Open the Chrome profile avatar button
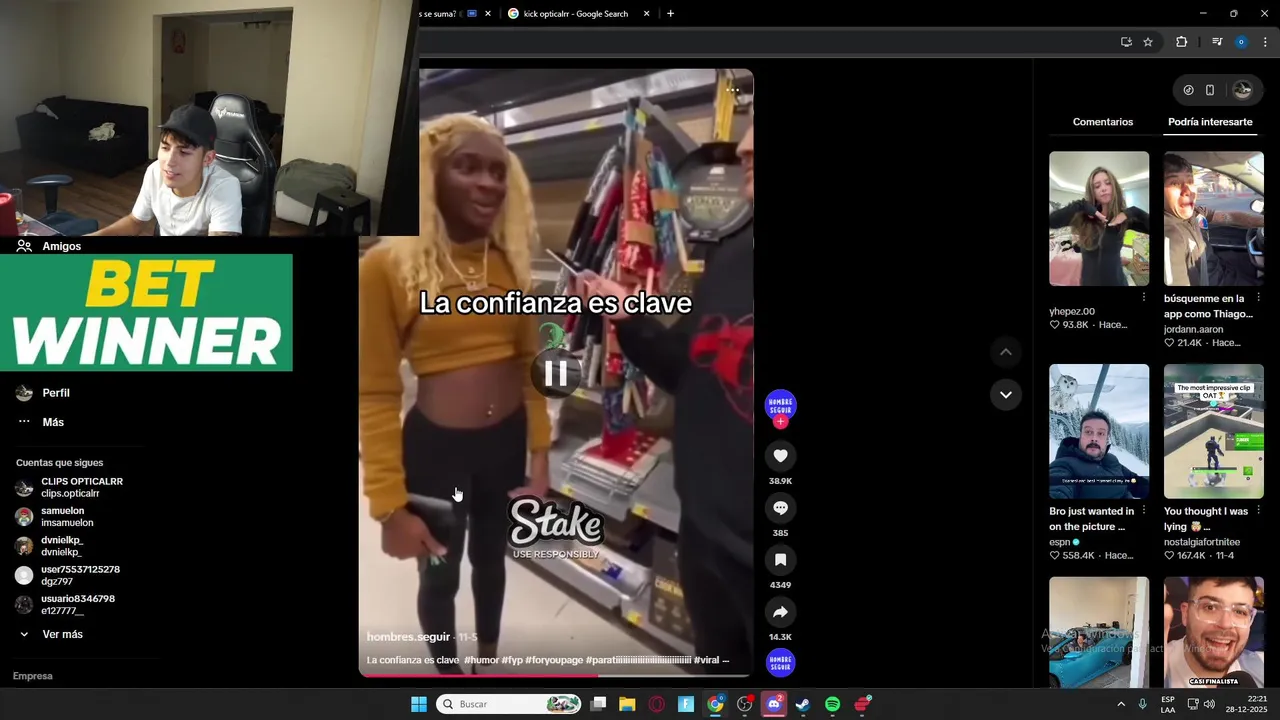Screen dimensions: 1280x720 tap(1241, 42)
